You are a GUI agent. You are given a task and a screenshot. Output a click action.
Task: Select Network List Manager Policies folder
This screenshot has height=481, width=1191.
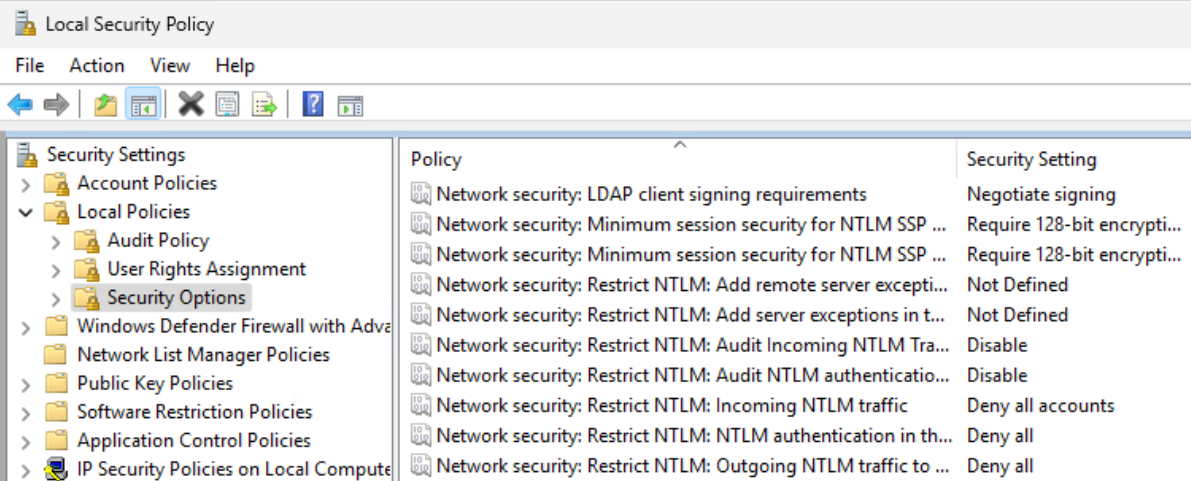click(x=203, y=355)
